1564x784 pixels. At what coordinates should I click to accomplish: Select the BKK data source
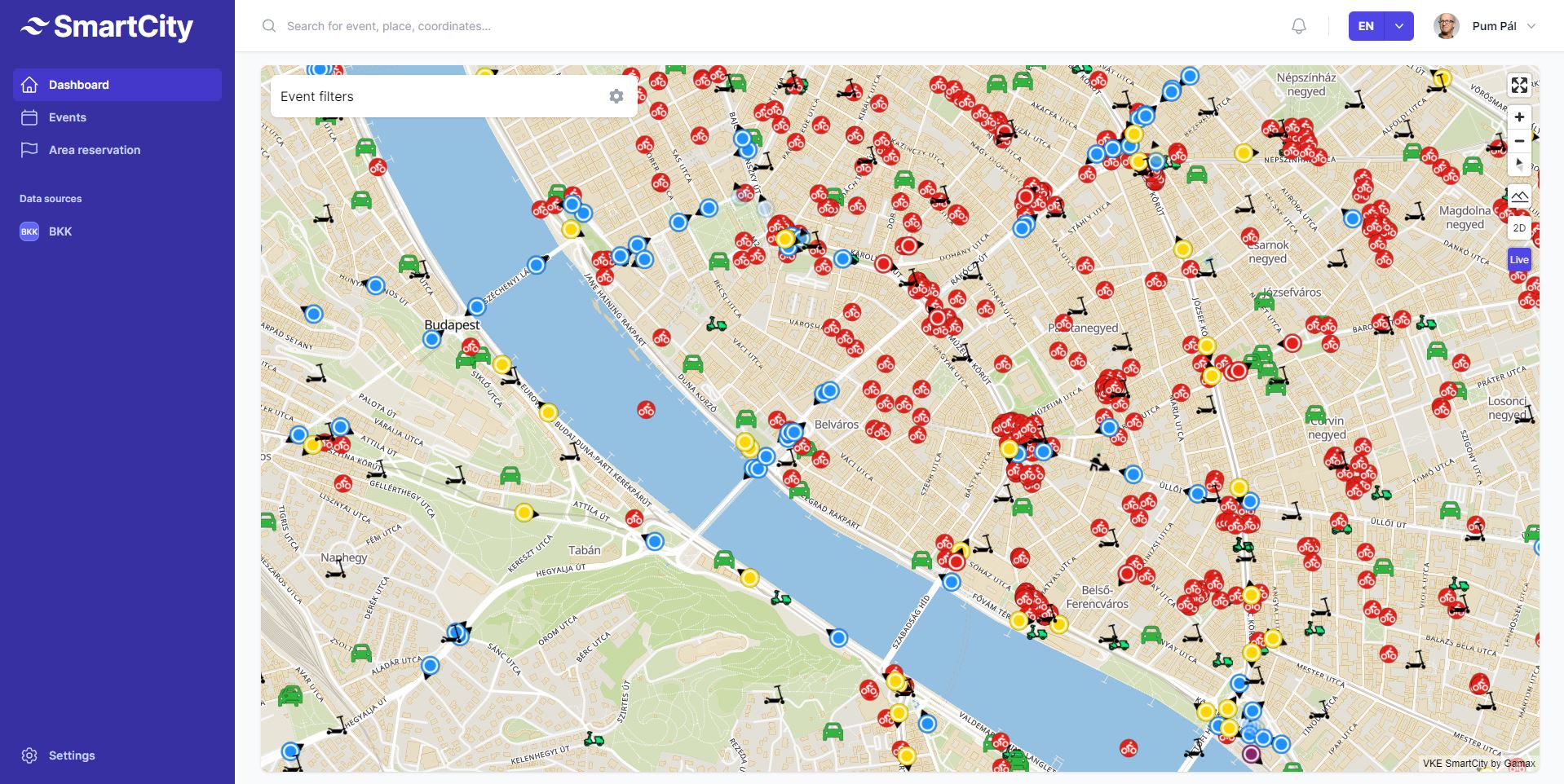(x=60, y=231)
